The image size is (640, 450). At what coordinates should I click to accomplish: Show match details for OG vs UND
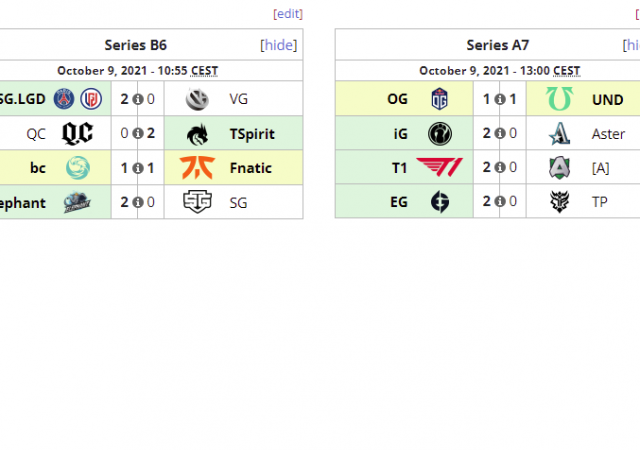point(500,99)
